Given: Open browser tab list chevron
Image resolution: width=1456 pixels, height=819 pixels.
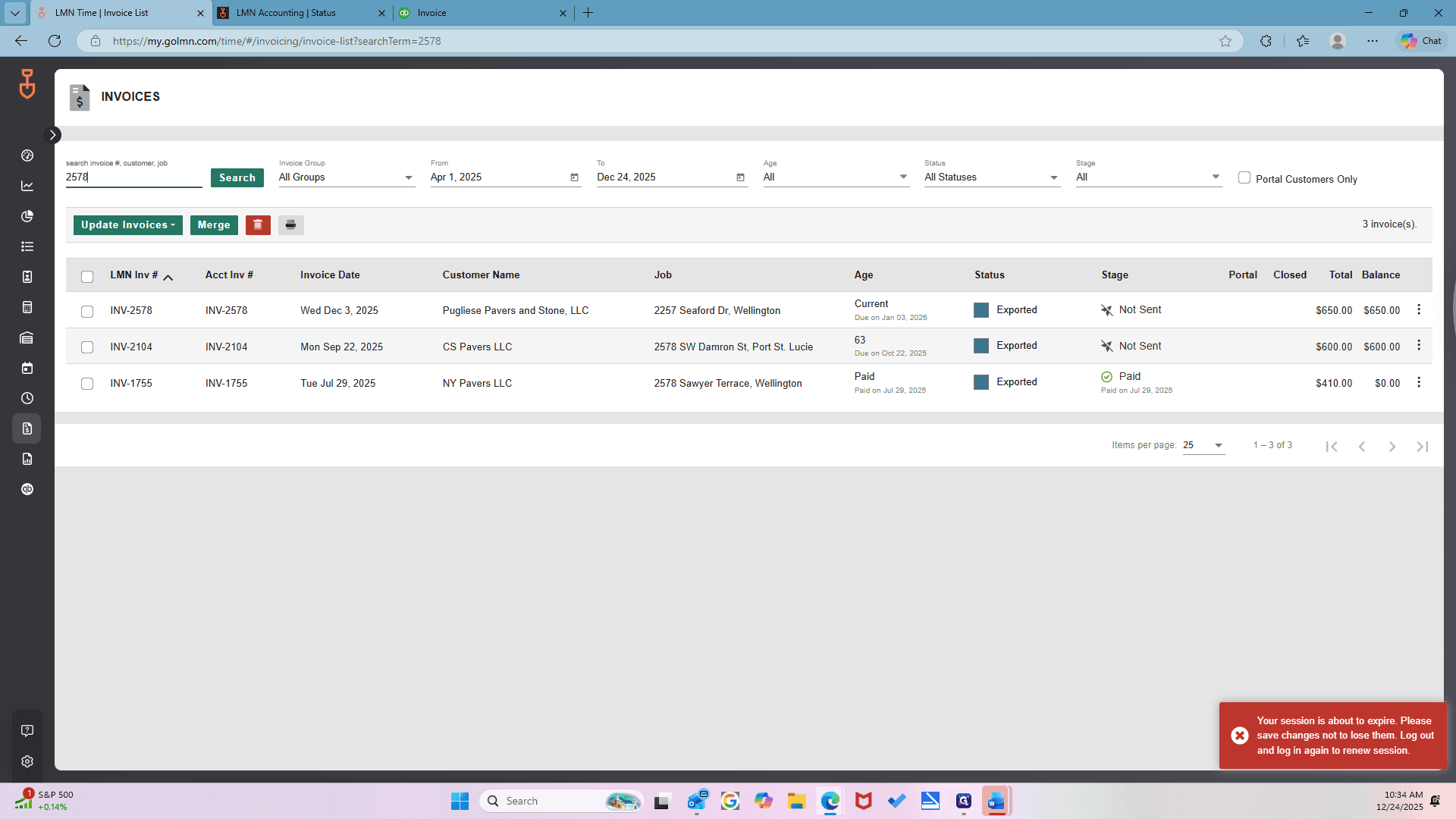Looking at the screenshot, I should (x=15, y=13).
